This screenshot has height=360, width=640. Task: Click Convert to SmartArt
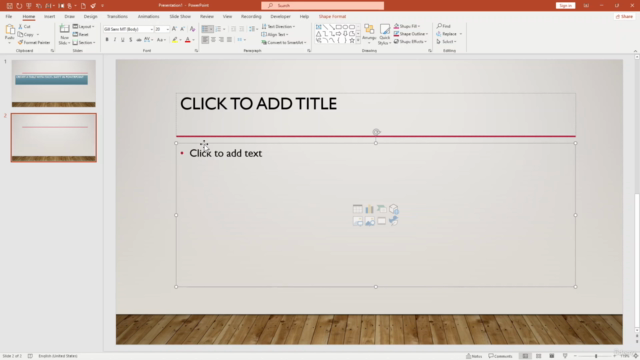point(284,42)
